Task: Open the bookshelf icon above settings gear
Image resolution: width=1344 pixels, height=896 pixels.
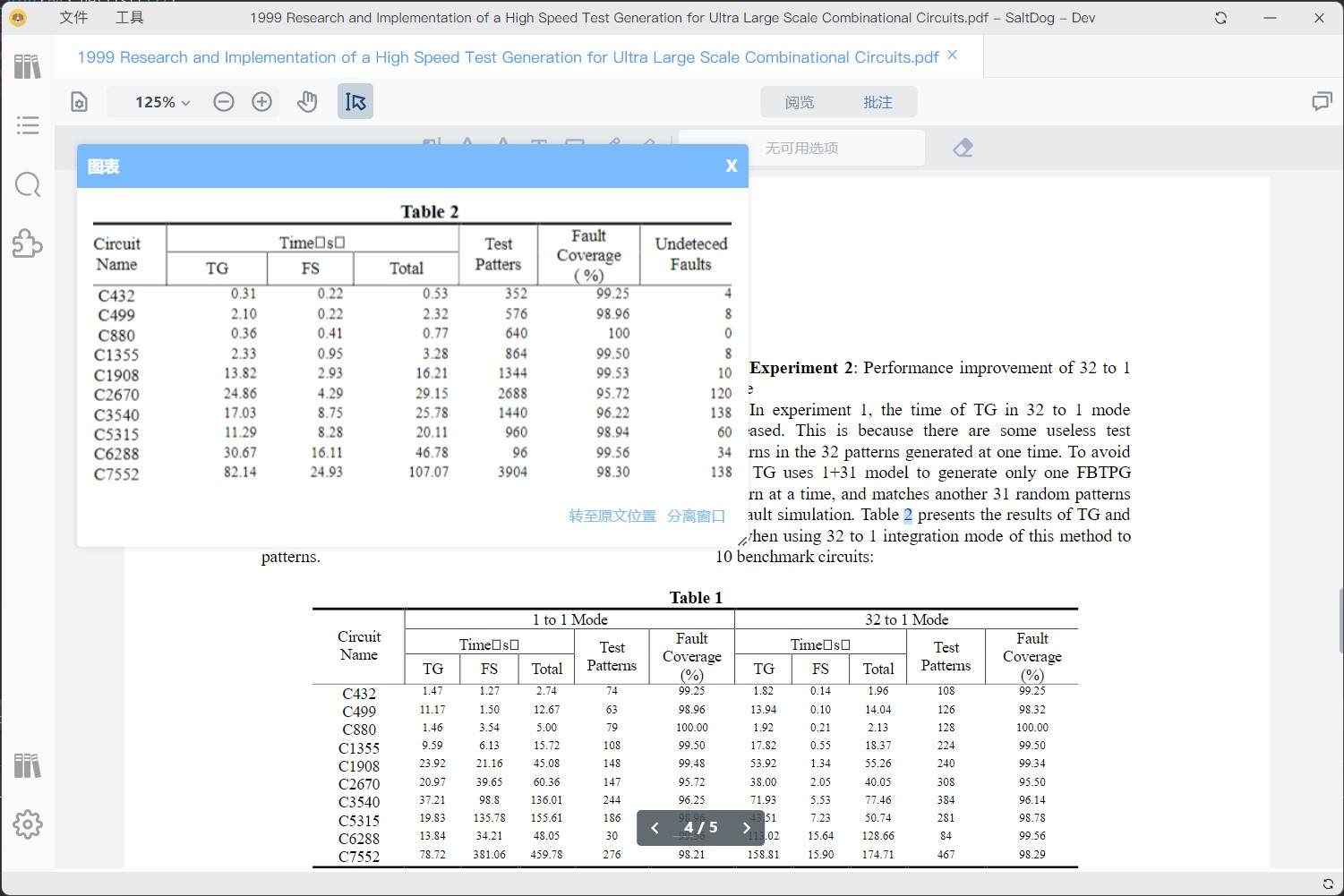Action: point(28,765)
